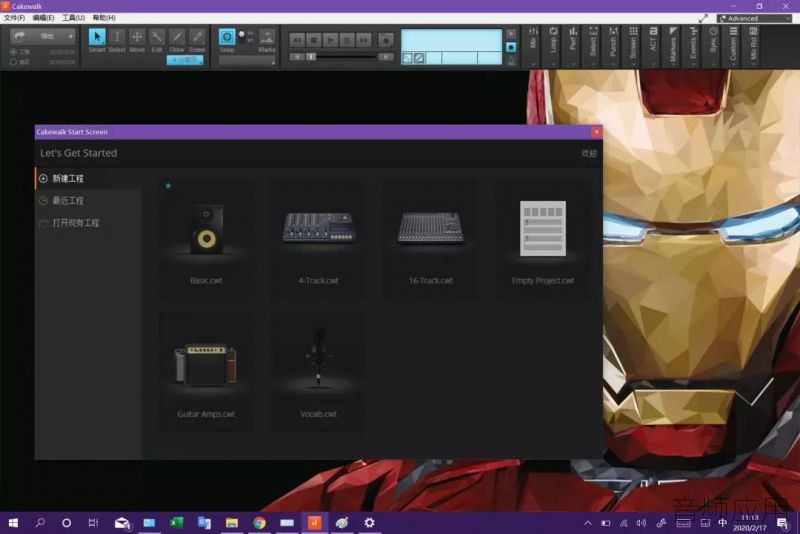
Task: Click the highlighted note value button under Draw
Action: tap(185, 60)
